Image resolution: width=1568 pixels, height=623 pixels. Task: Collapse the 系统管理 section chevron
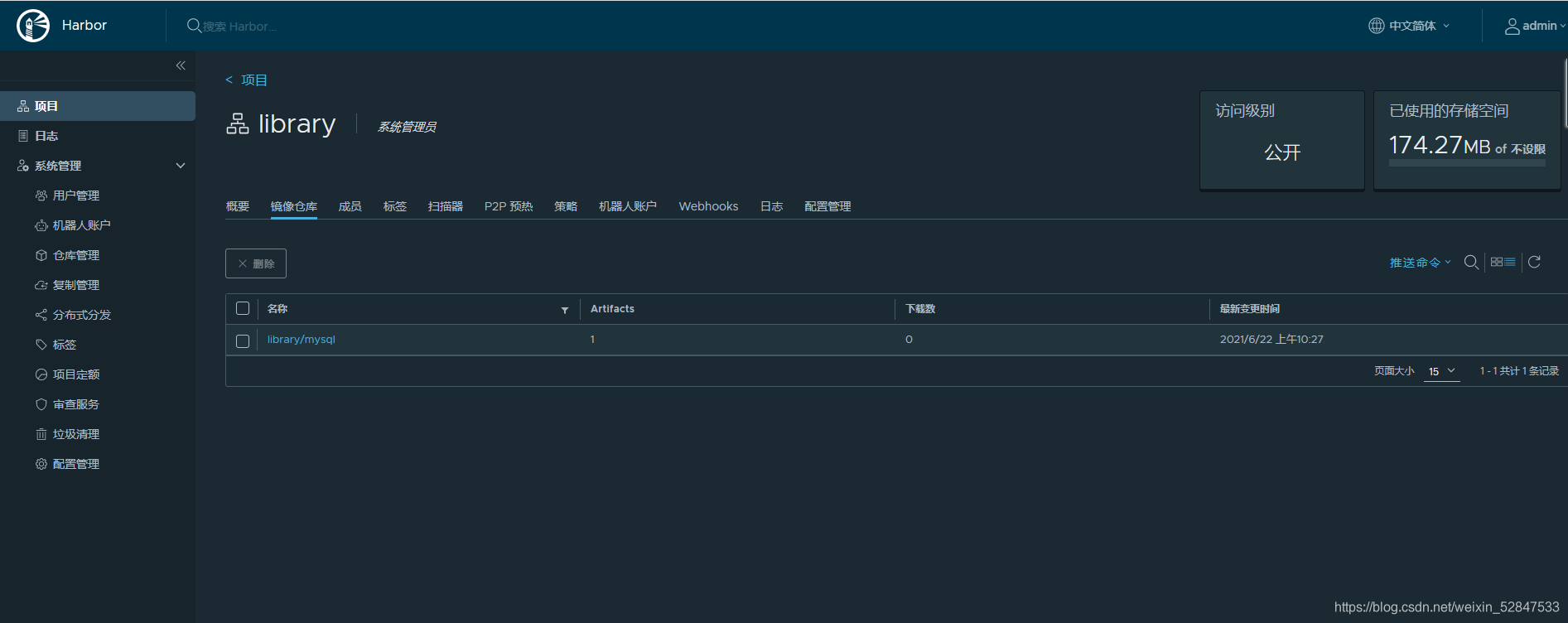(x=181, y=166)
